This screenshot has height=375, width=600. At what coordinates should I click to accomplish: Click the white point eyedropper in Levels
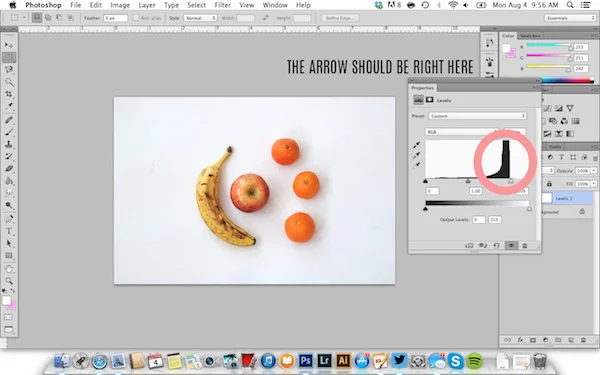[x=416, y=165]
